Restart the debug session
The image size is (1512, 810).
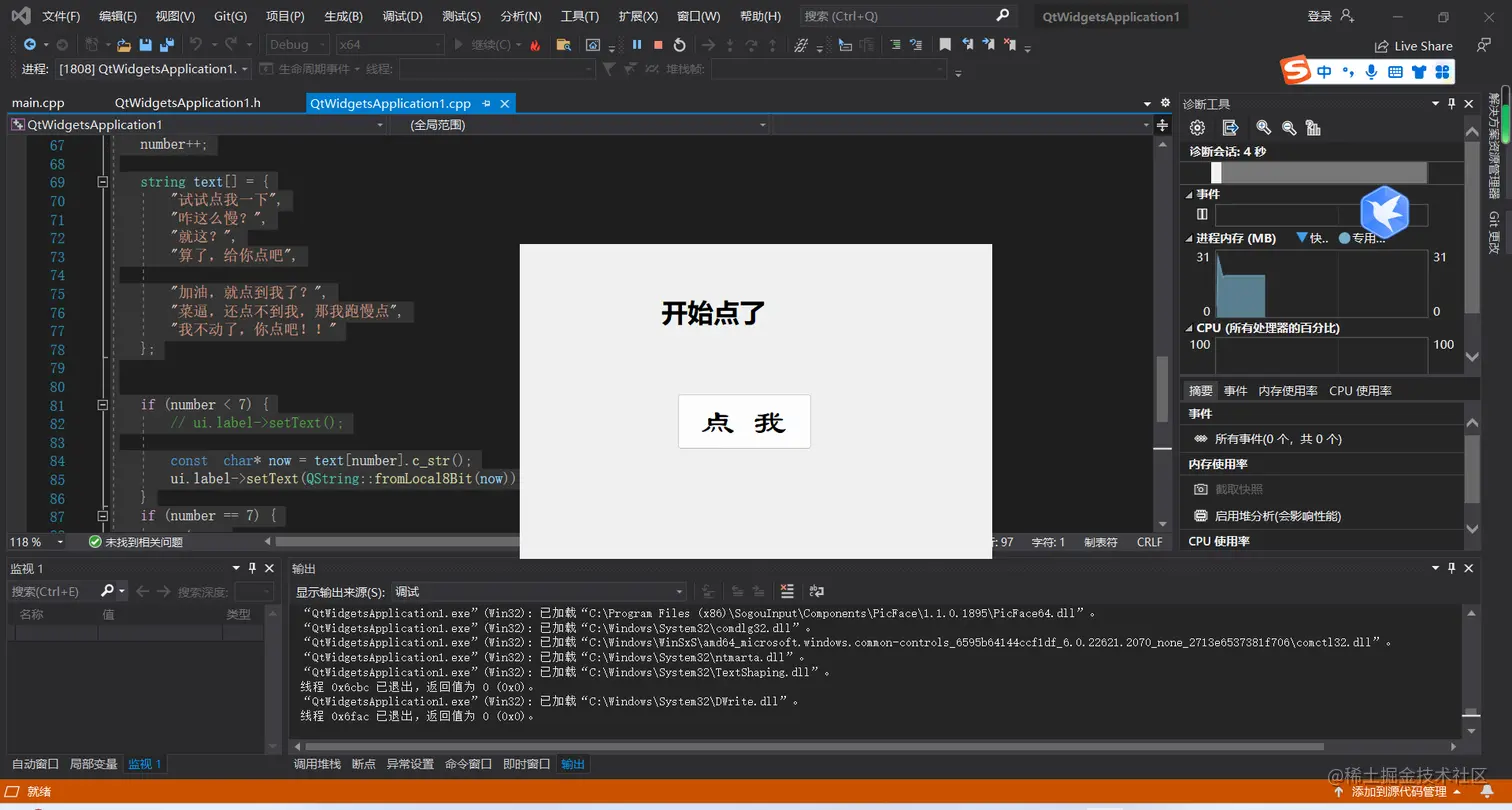tap(680, 45)
